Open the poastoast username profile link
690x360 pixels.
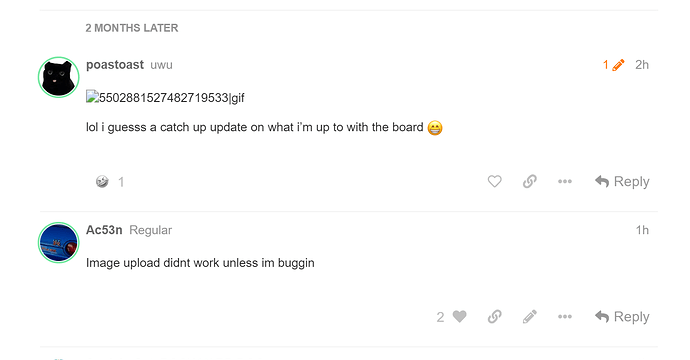pyautogui.click(x=115, y=65)
